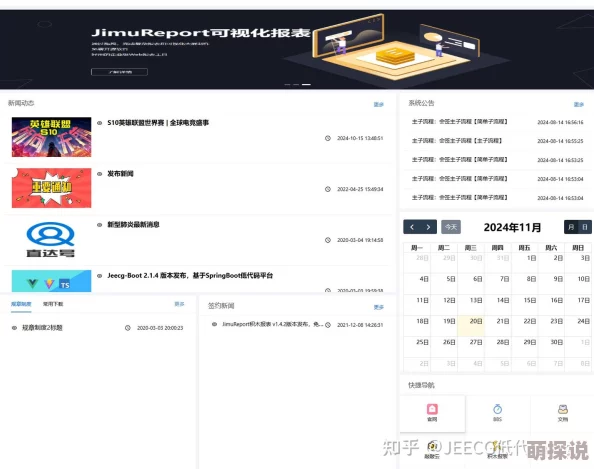Click eye icon beside S10英雄联盟世界赛 news
This screenshot has width=594, height=469.
point(100,123)
